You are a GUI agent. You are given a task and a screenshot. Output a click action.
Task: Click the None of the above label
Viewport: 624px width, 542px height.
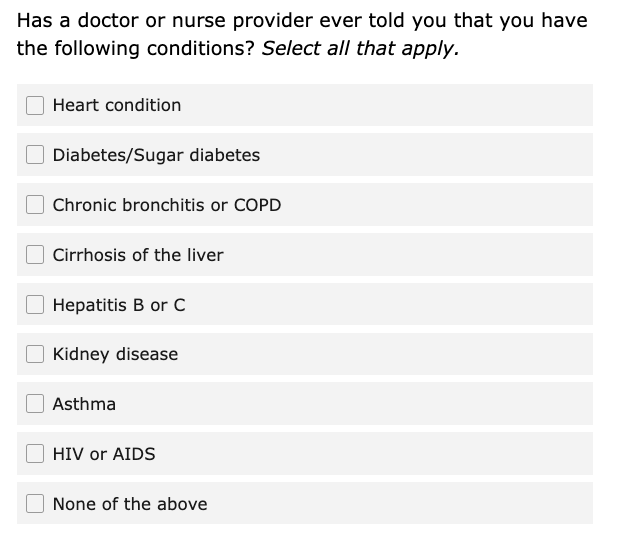[x=130, y=504]
